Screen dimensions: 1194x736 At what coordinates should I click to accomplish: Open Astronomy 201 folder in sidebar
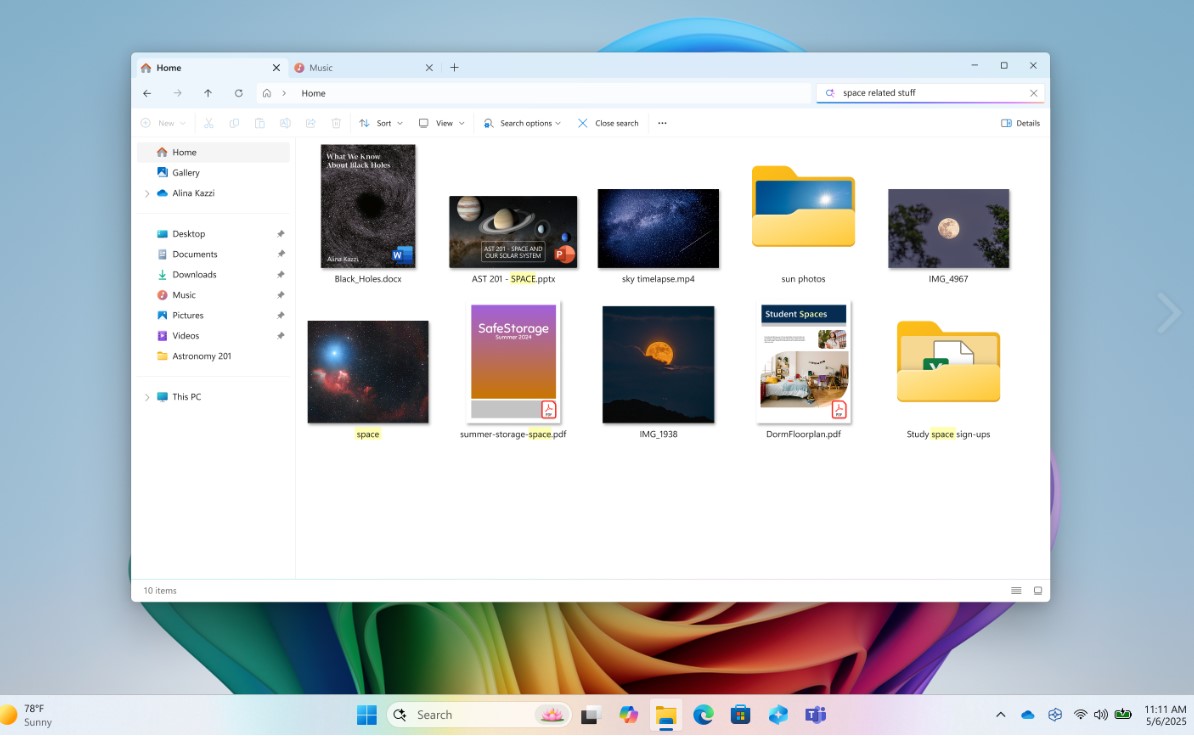click(x=213, y=356)
